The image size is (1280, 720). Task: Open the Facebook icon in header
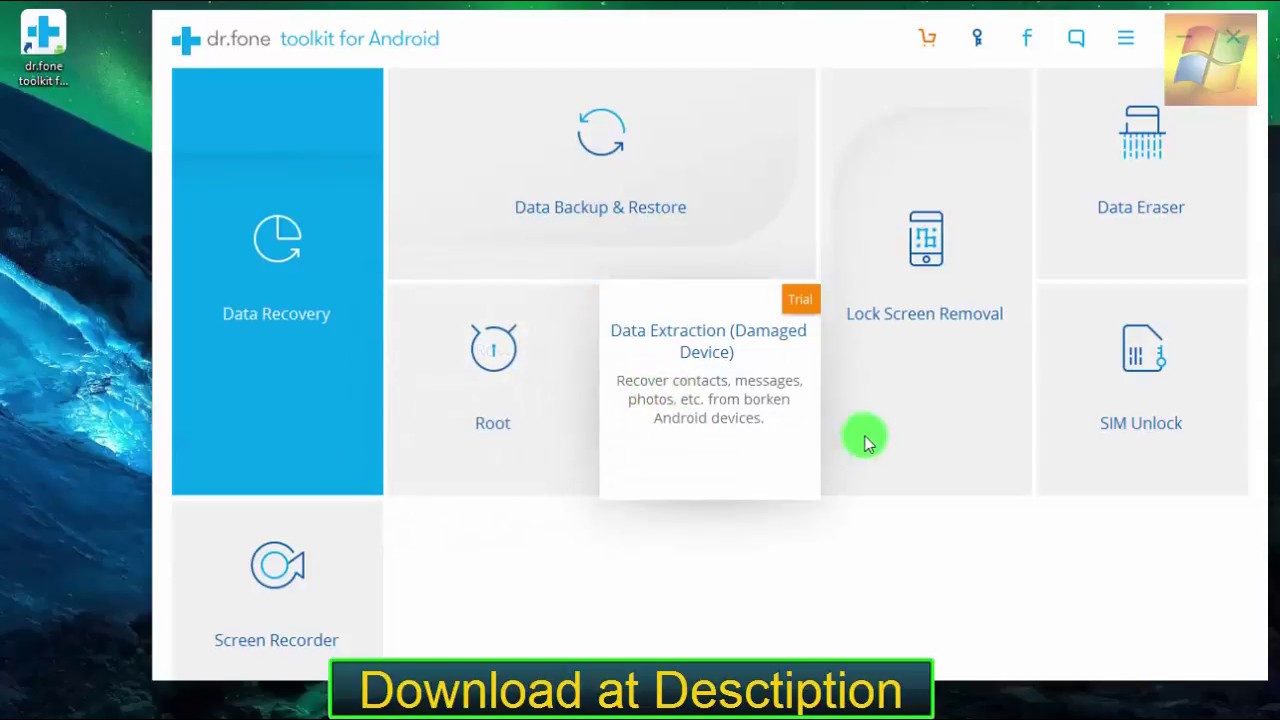[1026, 38]
